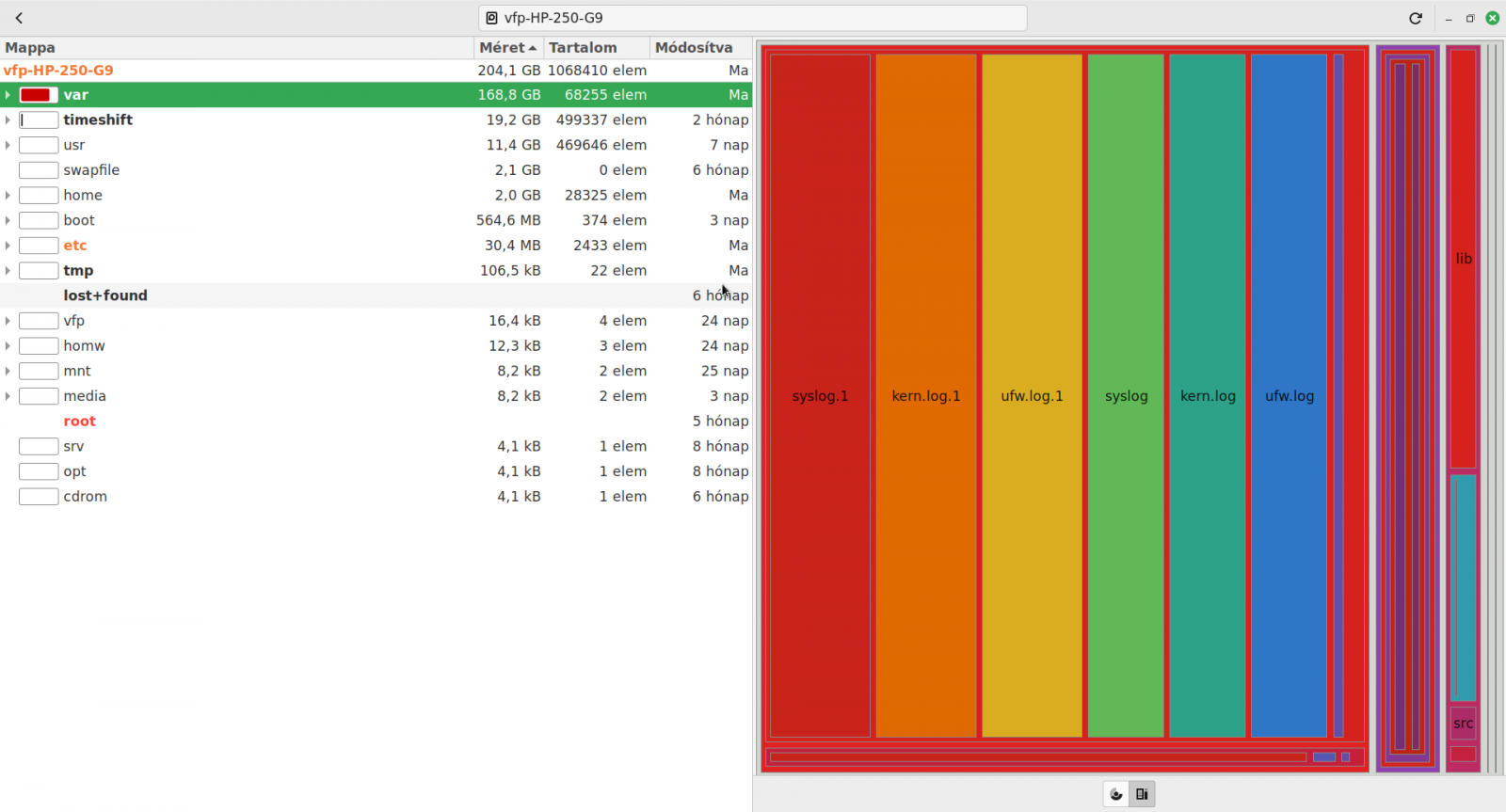
Task: Expand the tmp folder
Action: click(x=8, y=271)
